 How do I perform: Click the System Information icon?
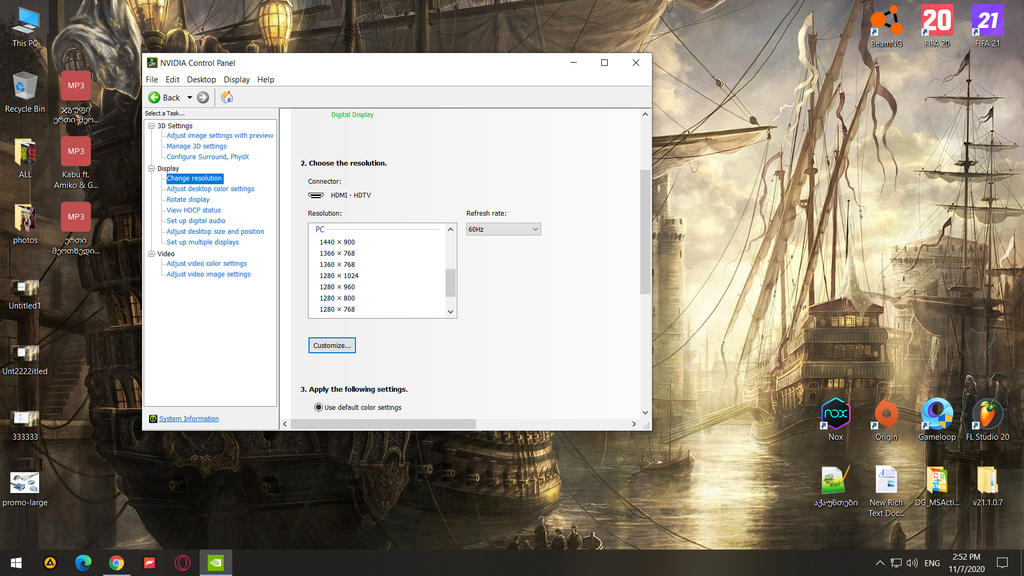click(153, 419)
